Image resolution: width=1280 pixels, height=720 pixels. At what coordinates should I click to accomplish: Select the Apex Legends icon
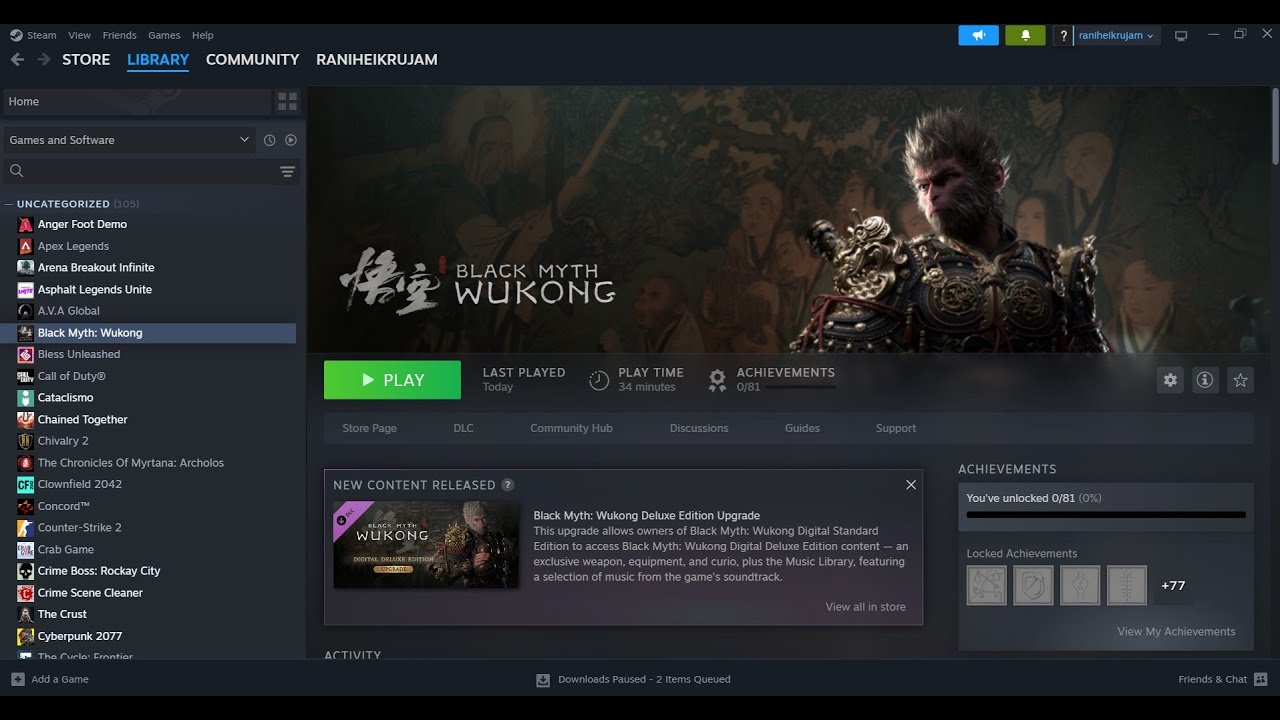[x=26, y=246]
